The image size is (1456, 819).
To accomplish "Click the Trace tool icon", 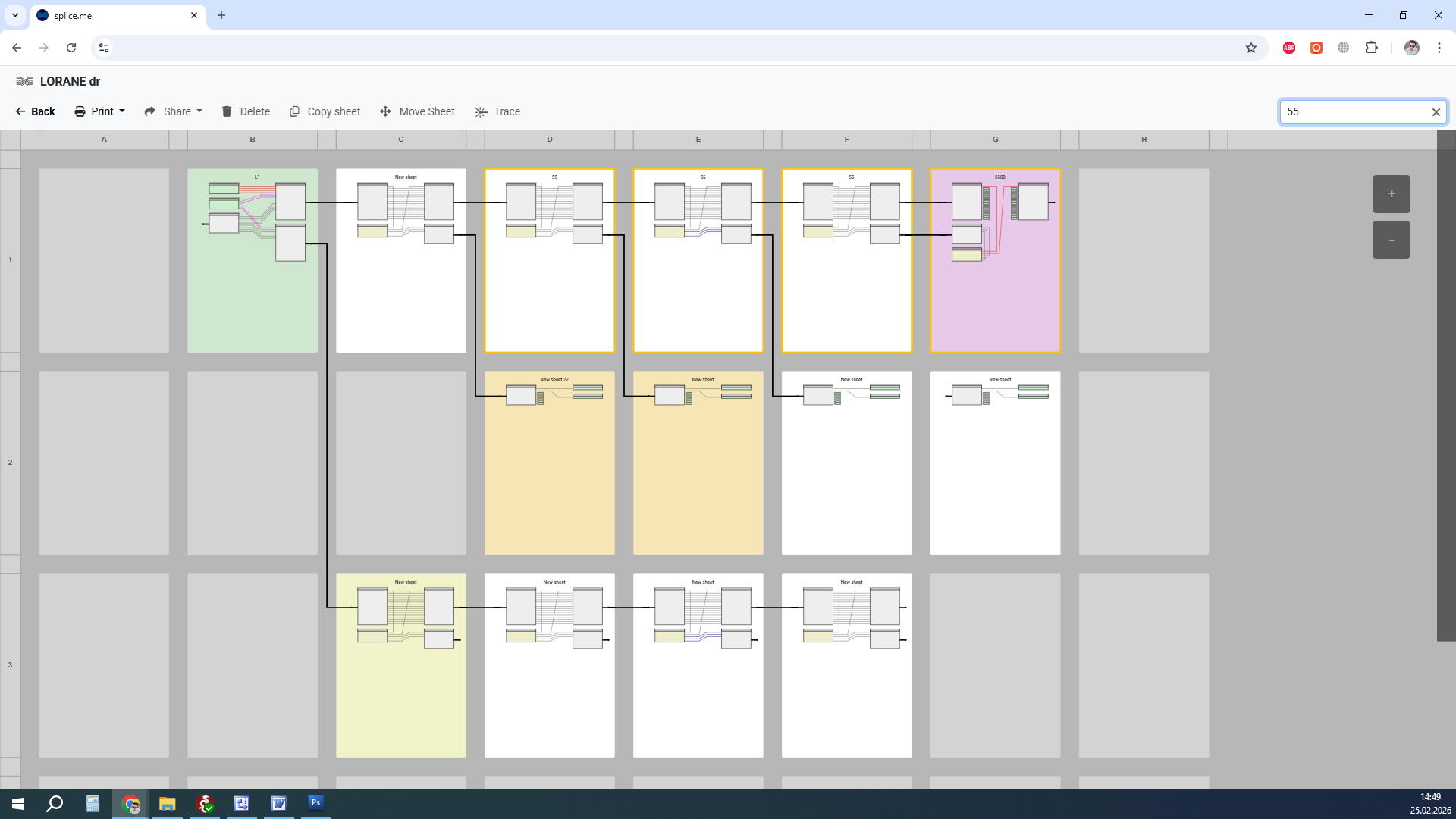I will tap(481, 111).
